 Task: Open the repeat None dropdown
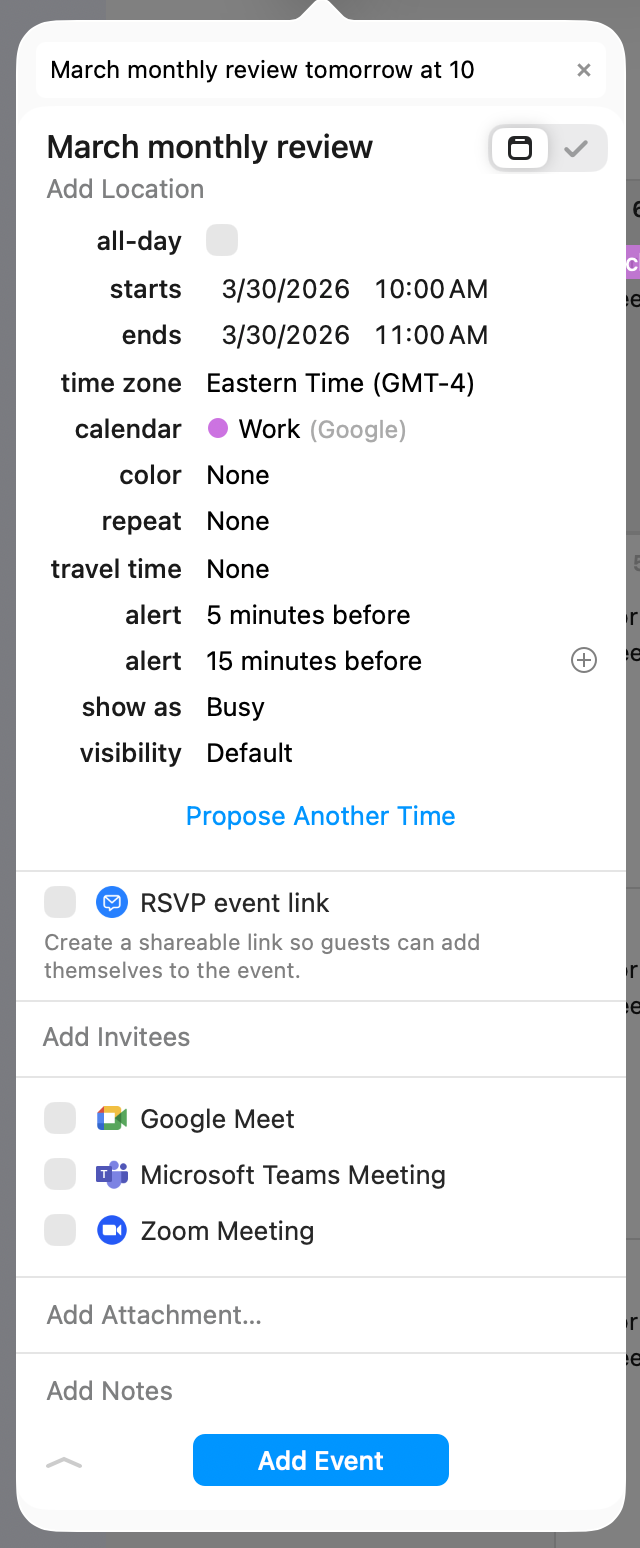tap(238, 521)
